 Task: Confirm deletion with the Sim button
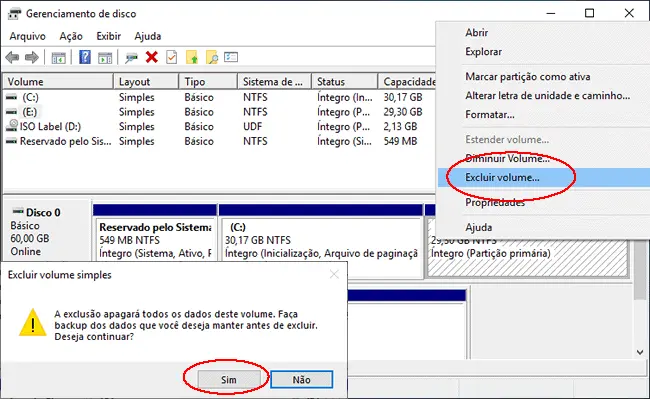click(x=229, y=380)
